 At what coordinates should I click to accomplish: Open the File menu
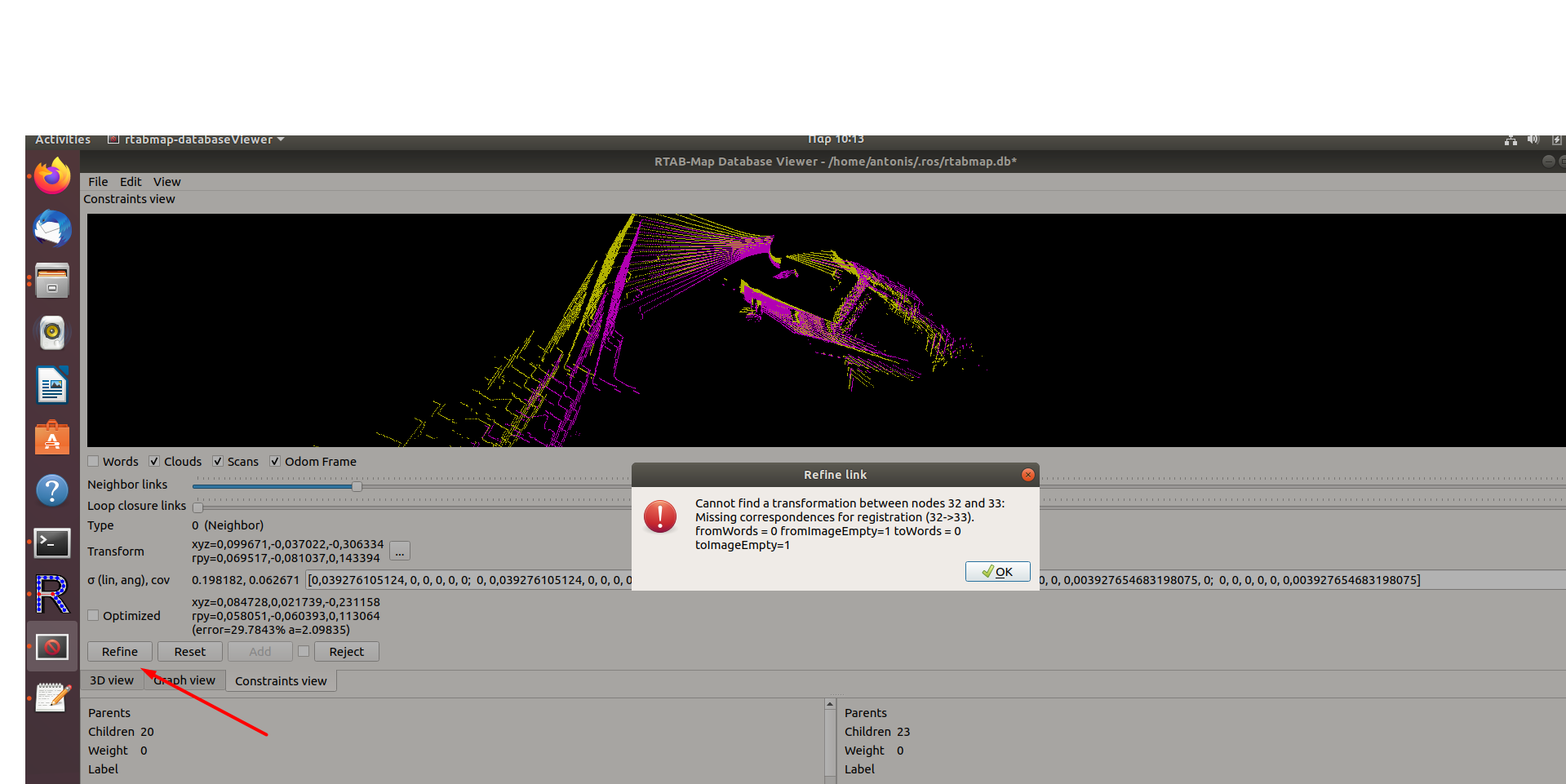click(98, 182)
